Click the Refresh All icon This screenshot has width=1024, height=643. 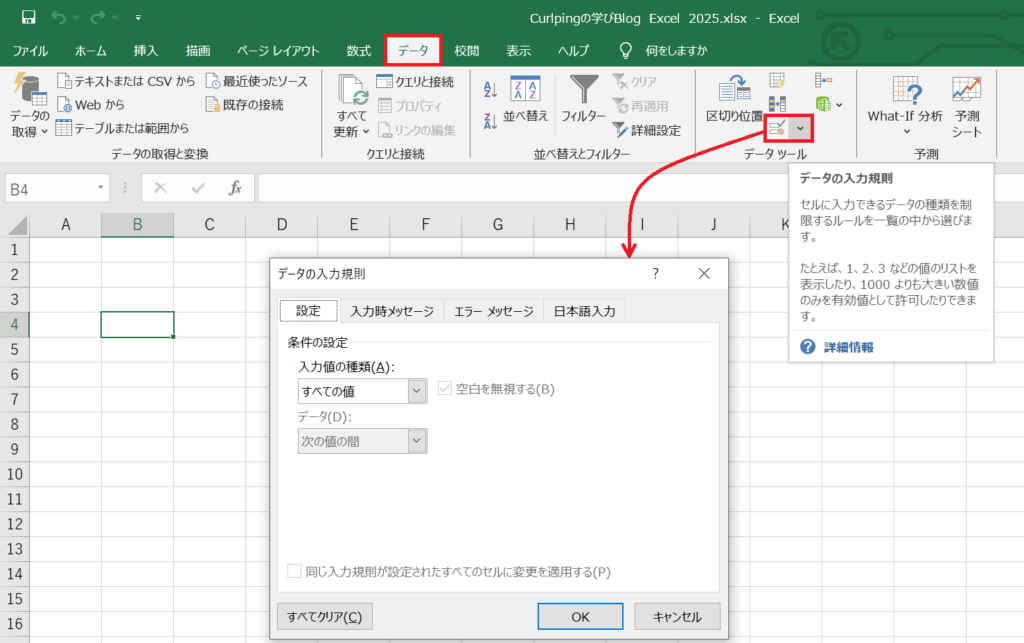click(352, 106)
